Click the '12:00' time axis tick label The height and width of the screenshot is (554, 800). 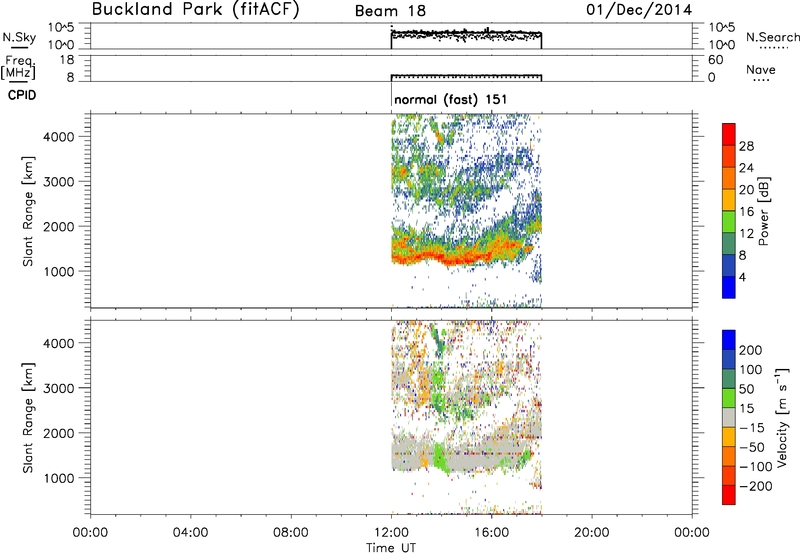pos(391,533)
